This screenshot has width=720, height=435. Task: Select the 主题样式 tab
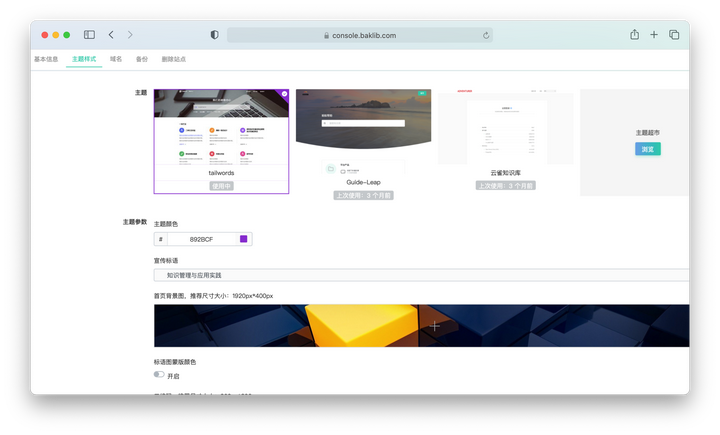point(84,59)
